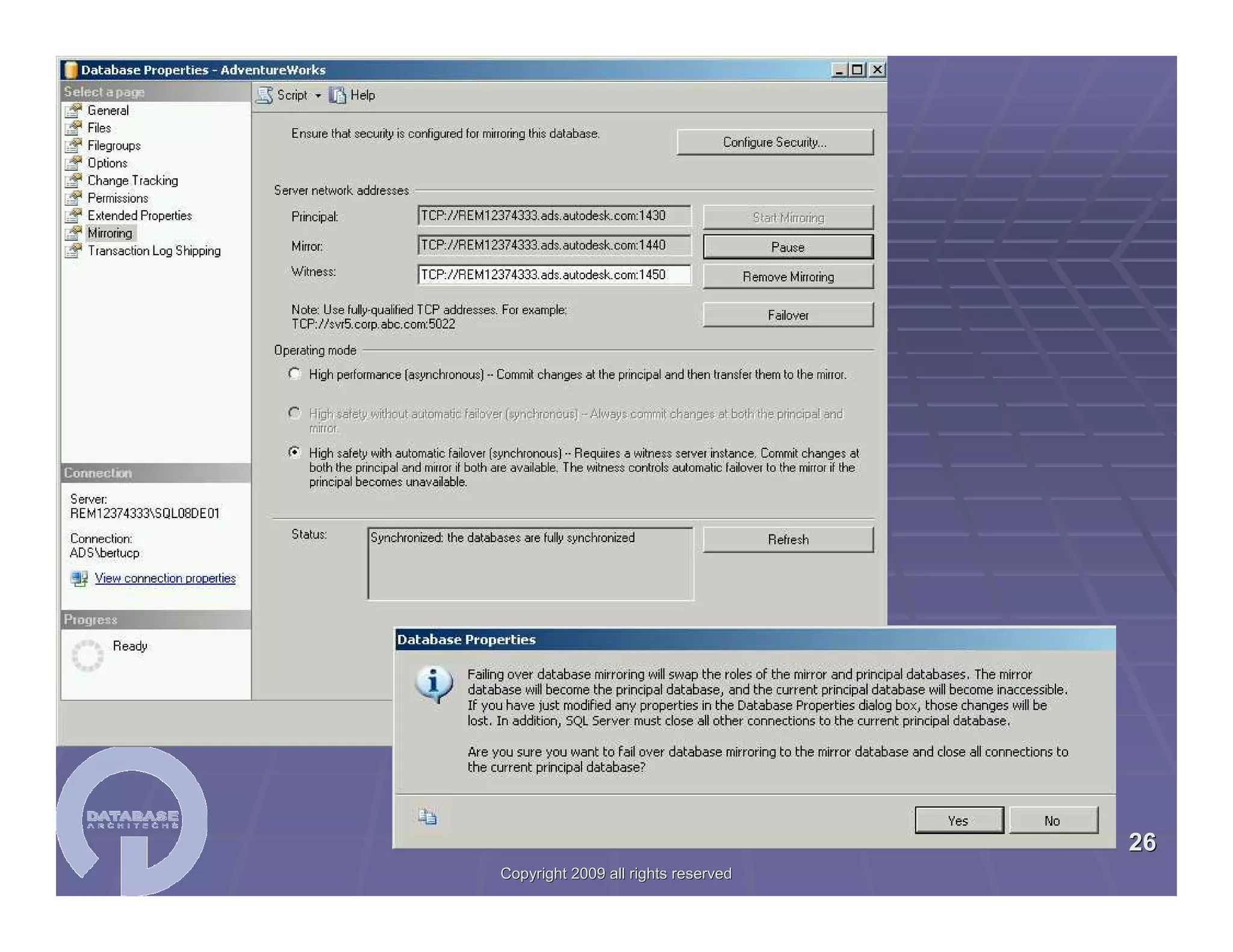Click the Change Tracking page icon
Image resolution: width=1233 pixels, height=952 pixels.
(x=73, y=181)
